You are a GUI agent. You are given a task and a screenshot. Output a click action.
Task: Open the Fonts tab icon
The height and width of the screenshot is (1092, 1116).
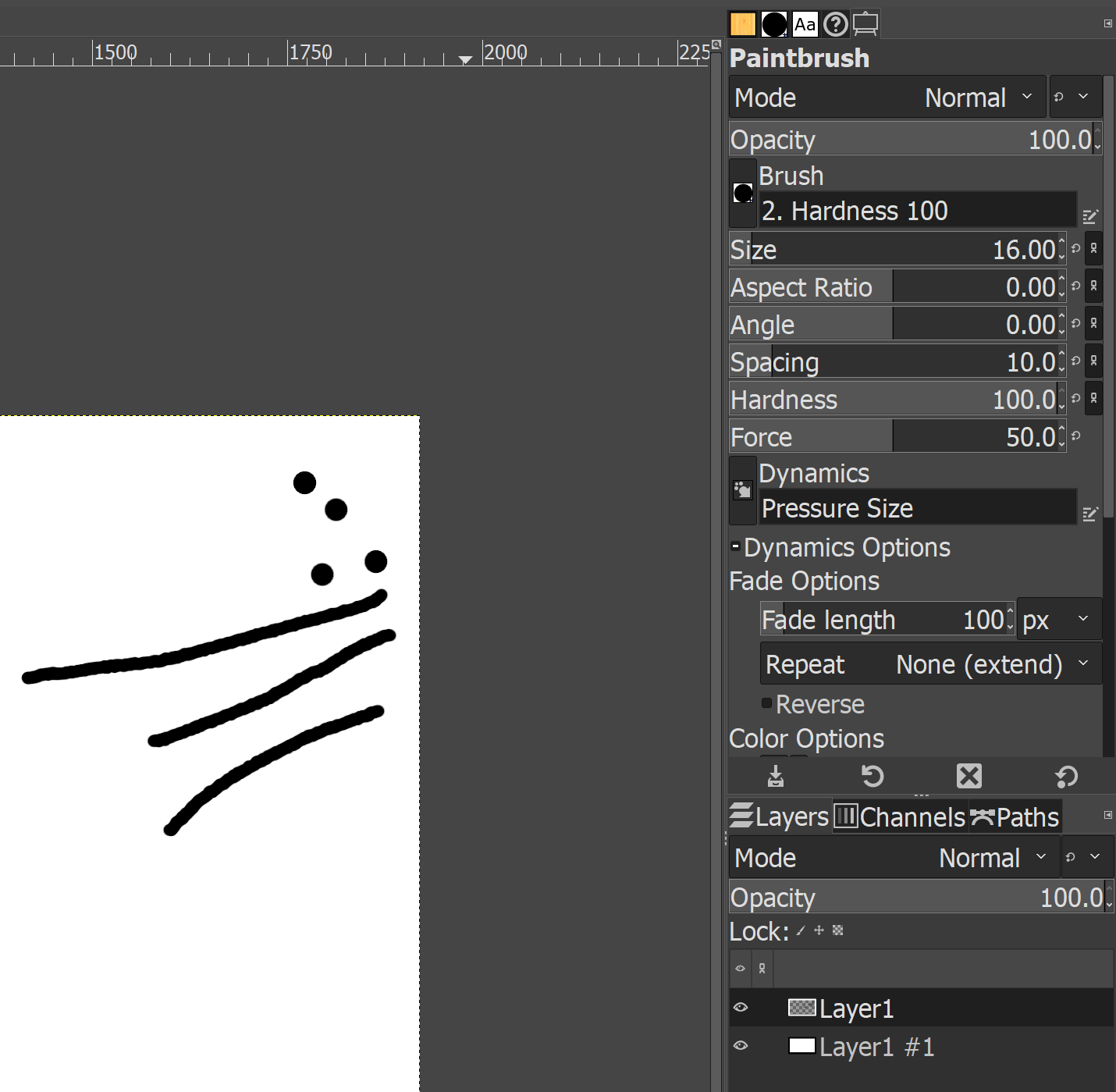(x=805, y=24)
